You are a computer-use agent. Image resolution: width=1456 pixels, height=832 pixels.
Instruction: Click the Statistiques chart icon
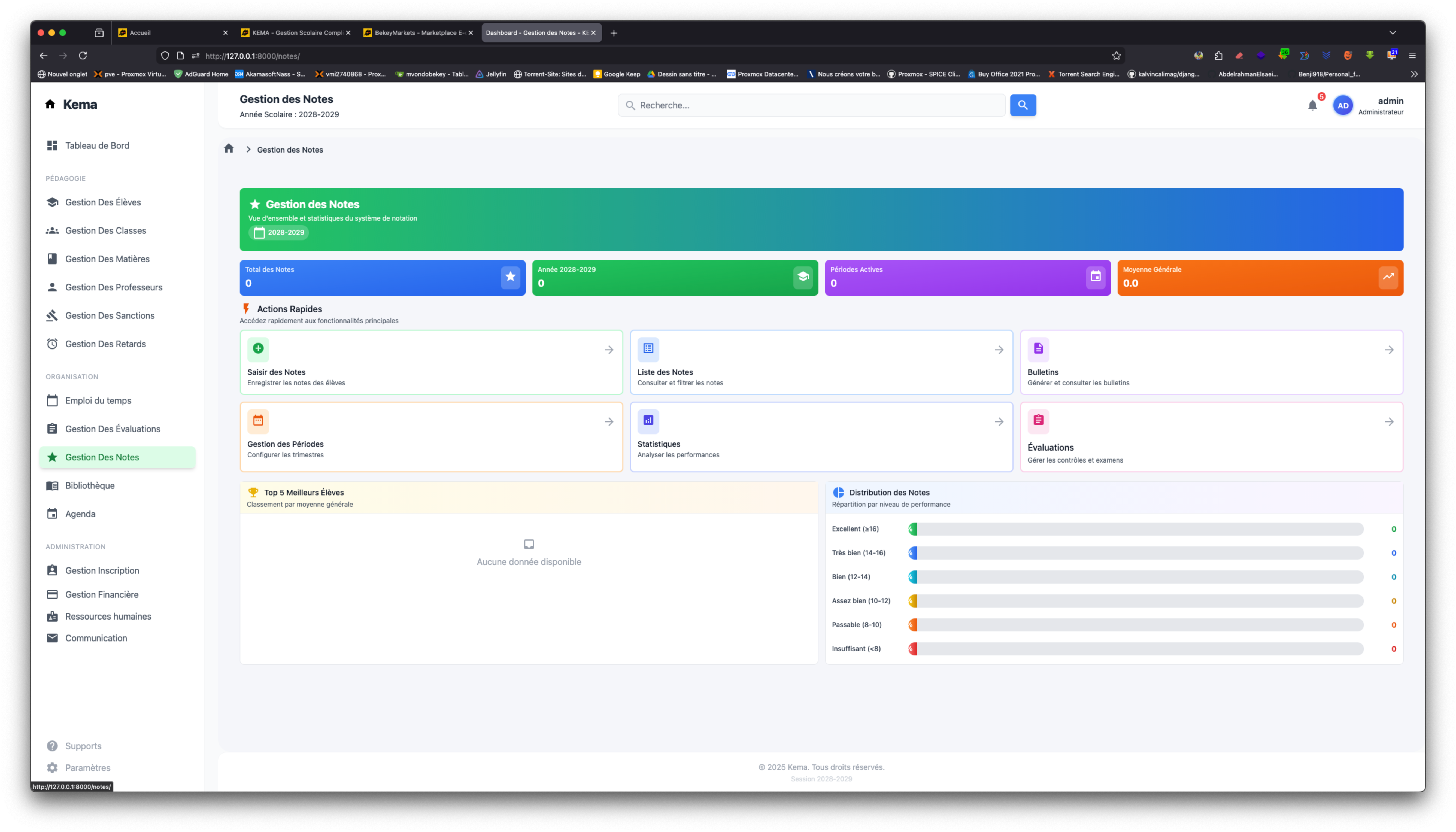click(648, 421)
